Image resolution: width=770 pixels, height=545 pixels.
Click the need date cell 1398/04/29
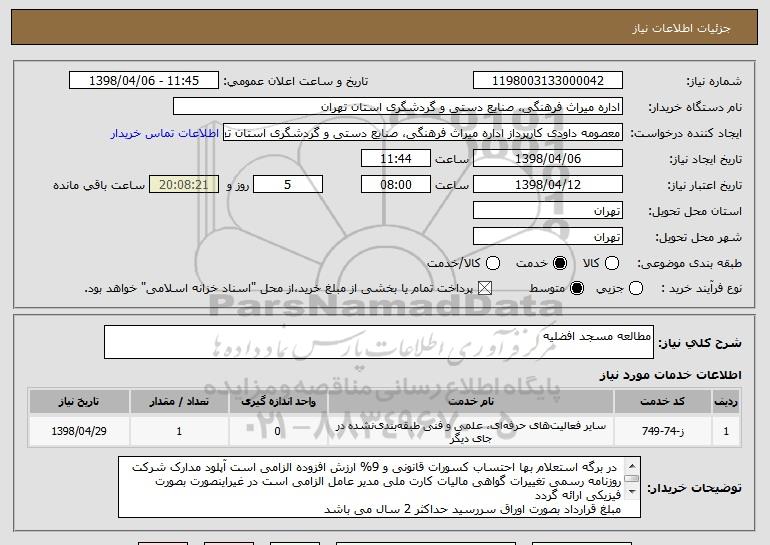[79, 431]
